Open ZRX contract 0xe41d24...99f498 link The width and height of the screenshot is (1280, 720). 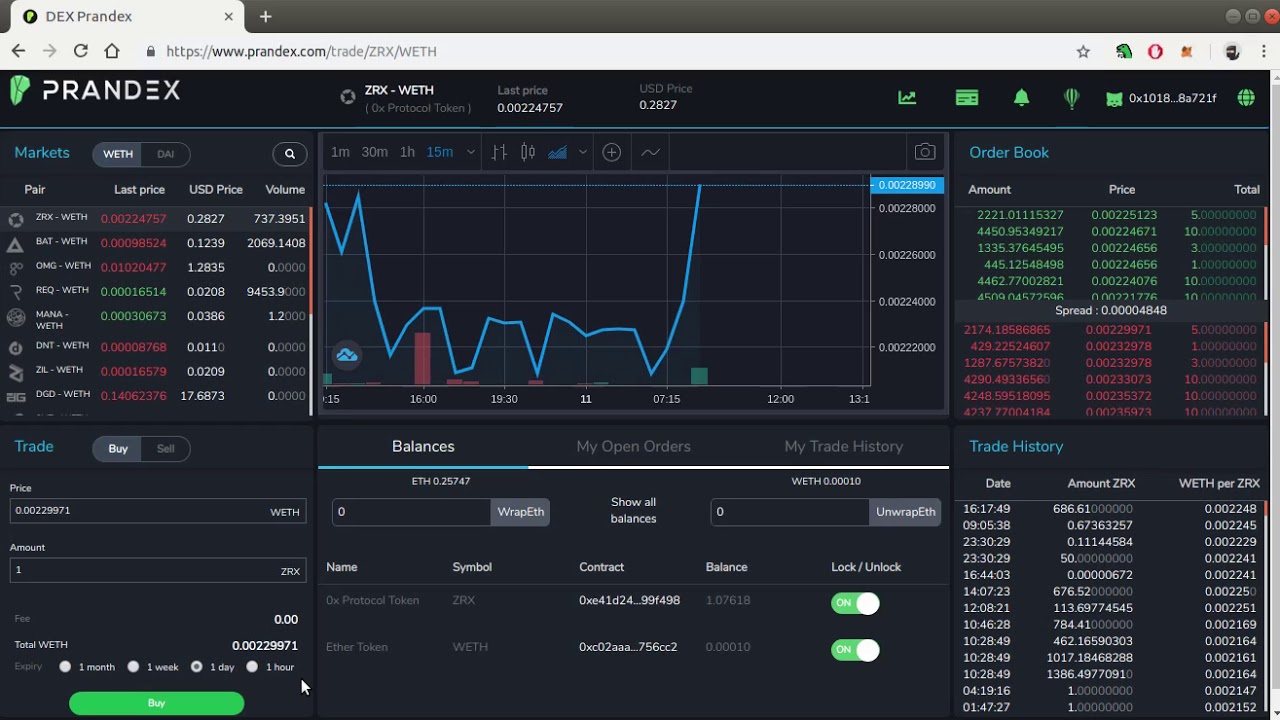click(629, 601)
